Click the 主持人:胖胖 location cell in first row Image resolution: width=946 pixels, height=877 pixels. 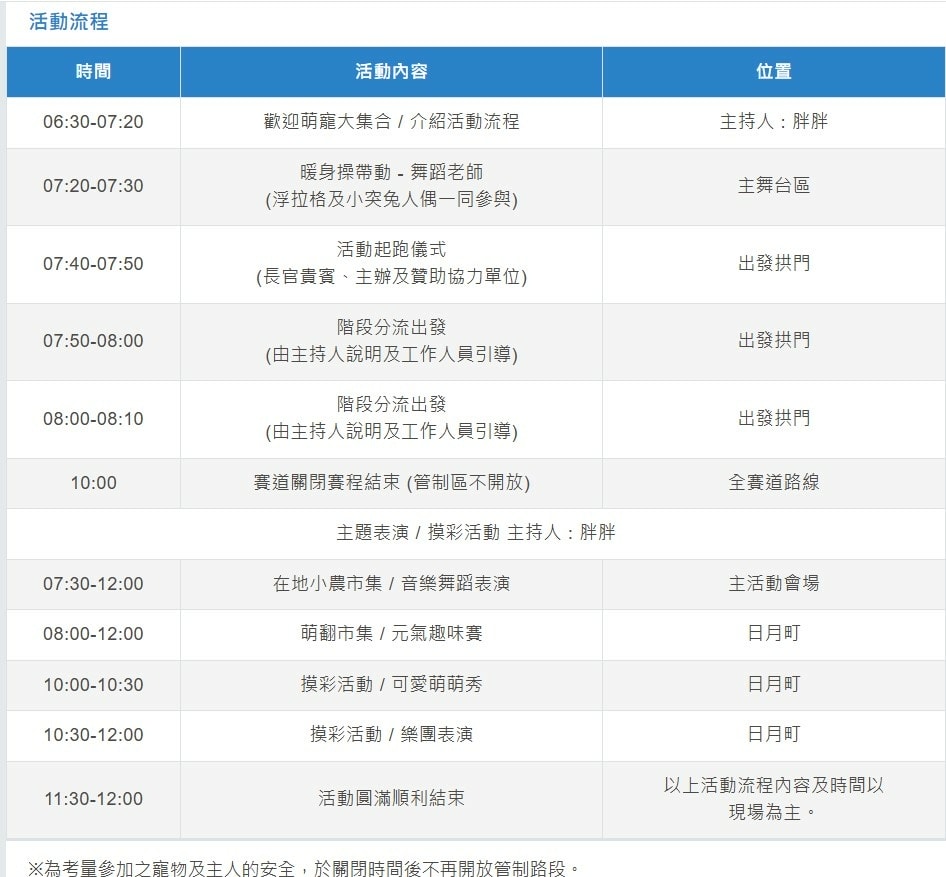[x=773, y=122]
